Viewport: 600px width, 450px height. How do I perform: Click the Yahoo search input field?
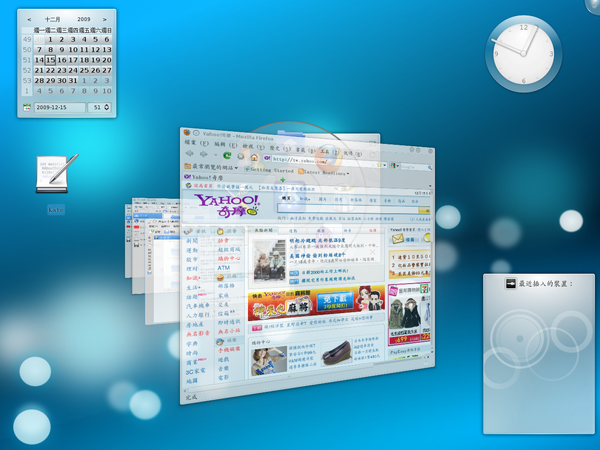pyautogui.click(x=347, y=209)
